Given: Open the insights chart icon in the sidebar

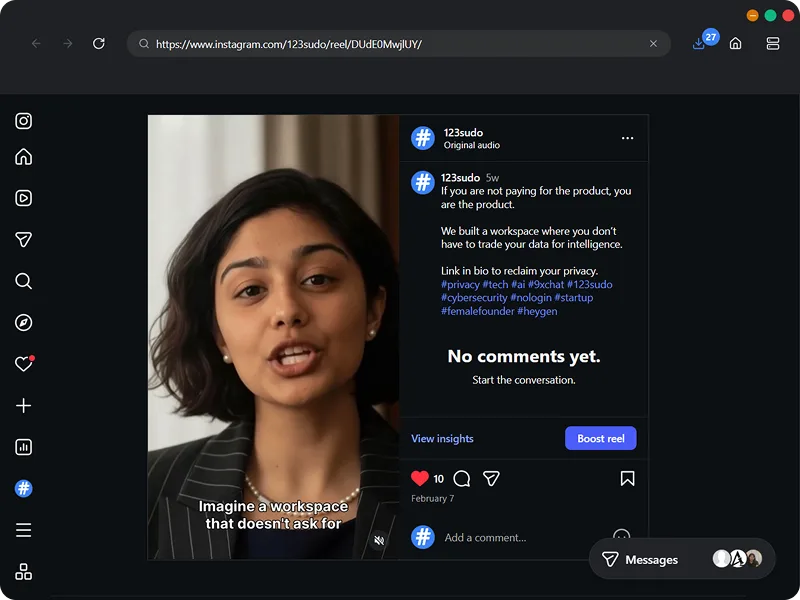Looking at the screenshot, I should pos(24,447).
